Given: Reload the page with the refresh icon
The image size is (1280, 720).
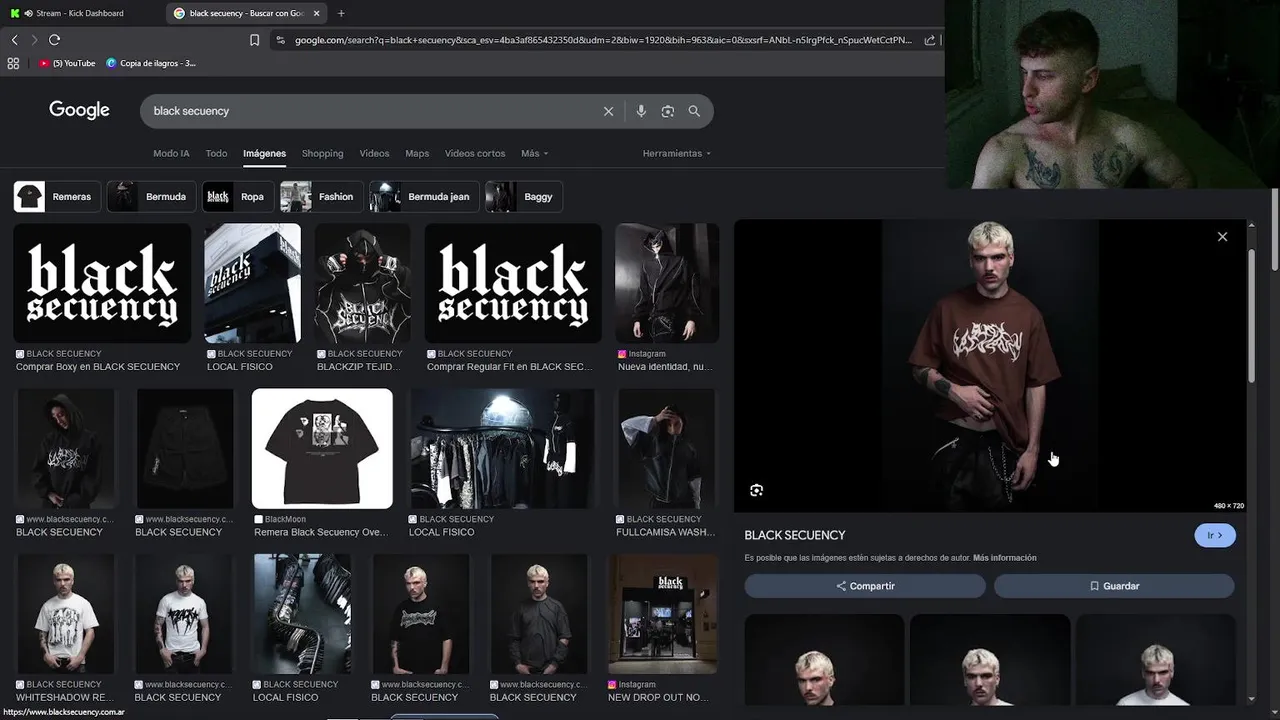Looking at the screenshot, I should tap(54, 40).
